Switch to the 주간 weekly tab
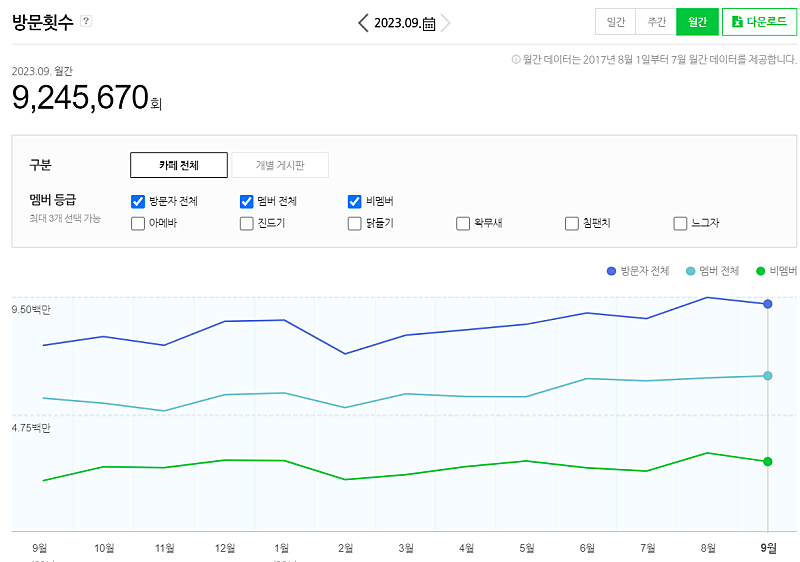Image resolution: width=800 pixels, height=562 pixels. [656, 22]
